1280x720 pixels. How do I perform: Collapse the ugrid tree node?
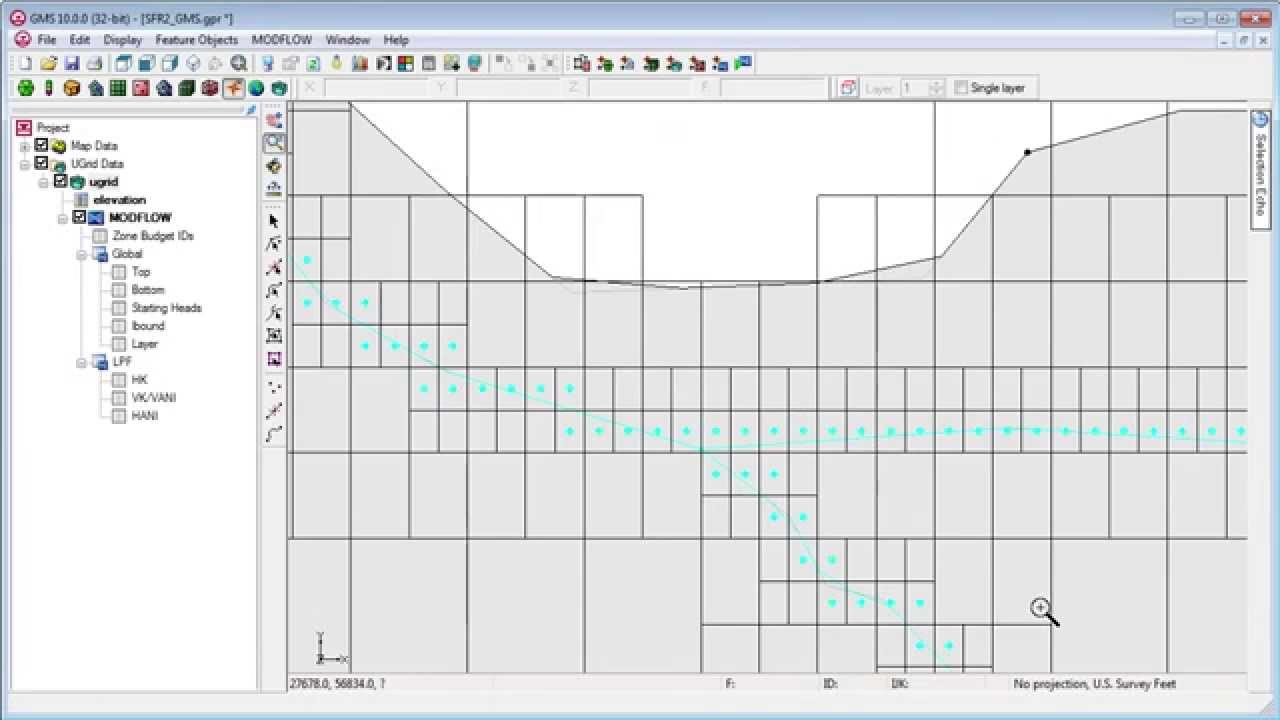coord(44,182)
